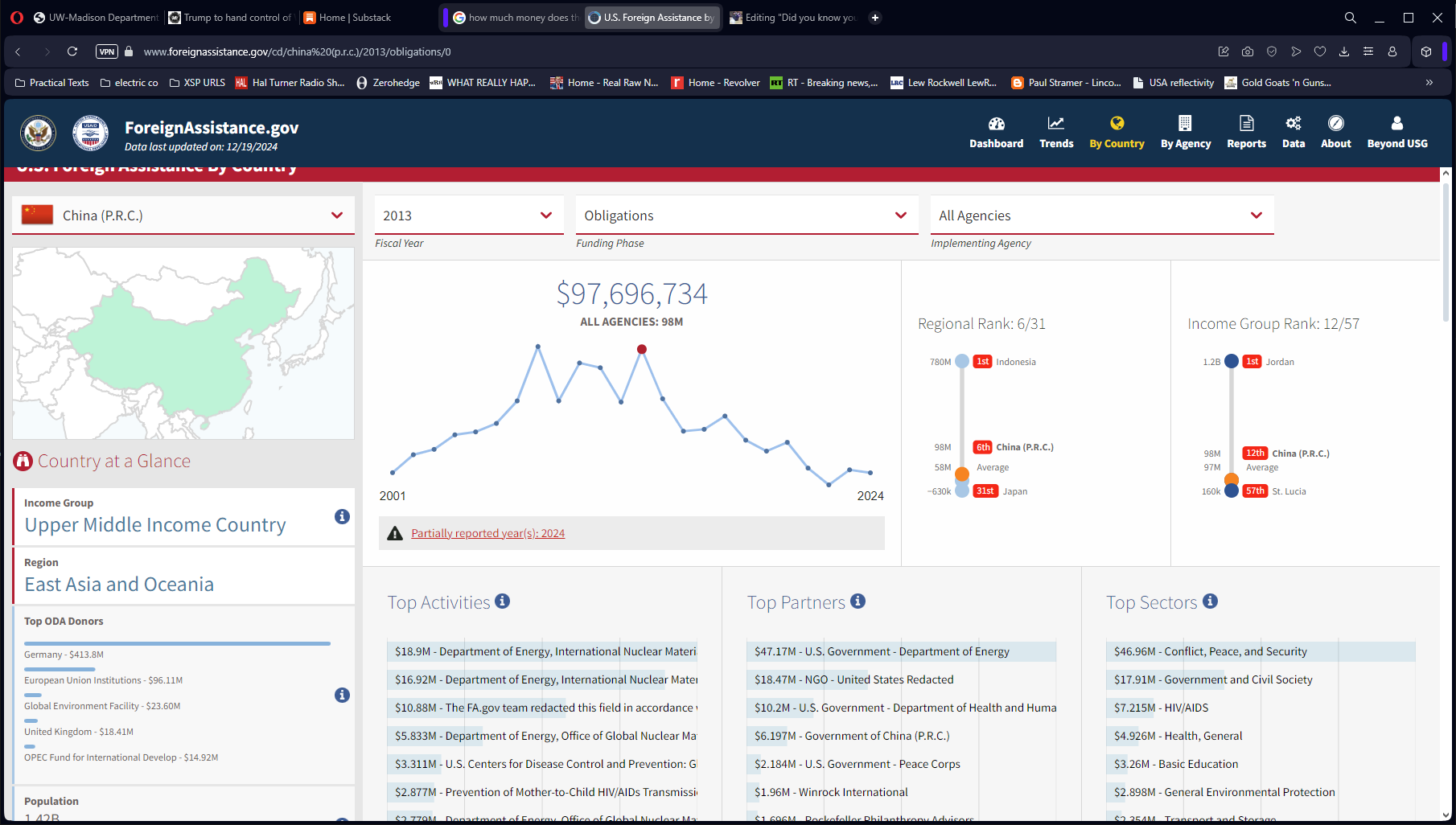Click the China map thumbnail
Image resolution: width=1456 pixels, height=825 pixels.
(183, 343)
